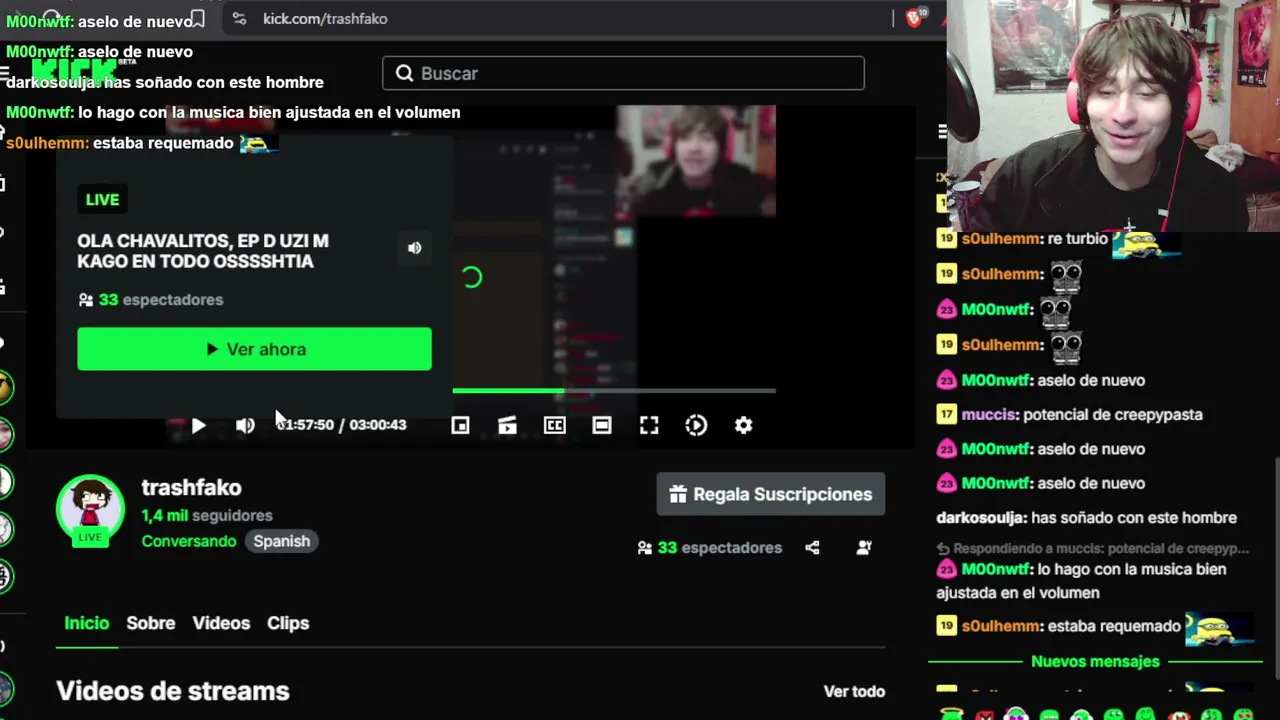Click 33 espectadores beside the share icon
Viewport: 1280px width, 720px height.
pyautogui.click(x=710, y=548)
